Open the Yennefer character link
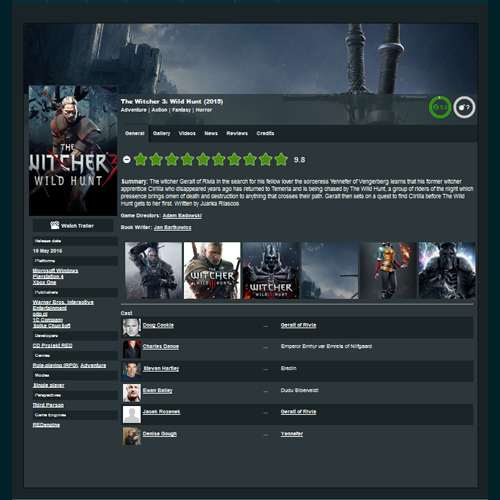Screen dimensions: 500x500 point(292,434)
